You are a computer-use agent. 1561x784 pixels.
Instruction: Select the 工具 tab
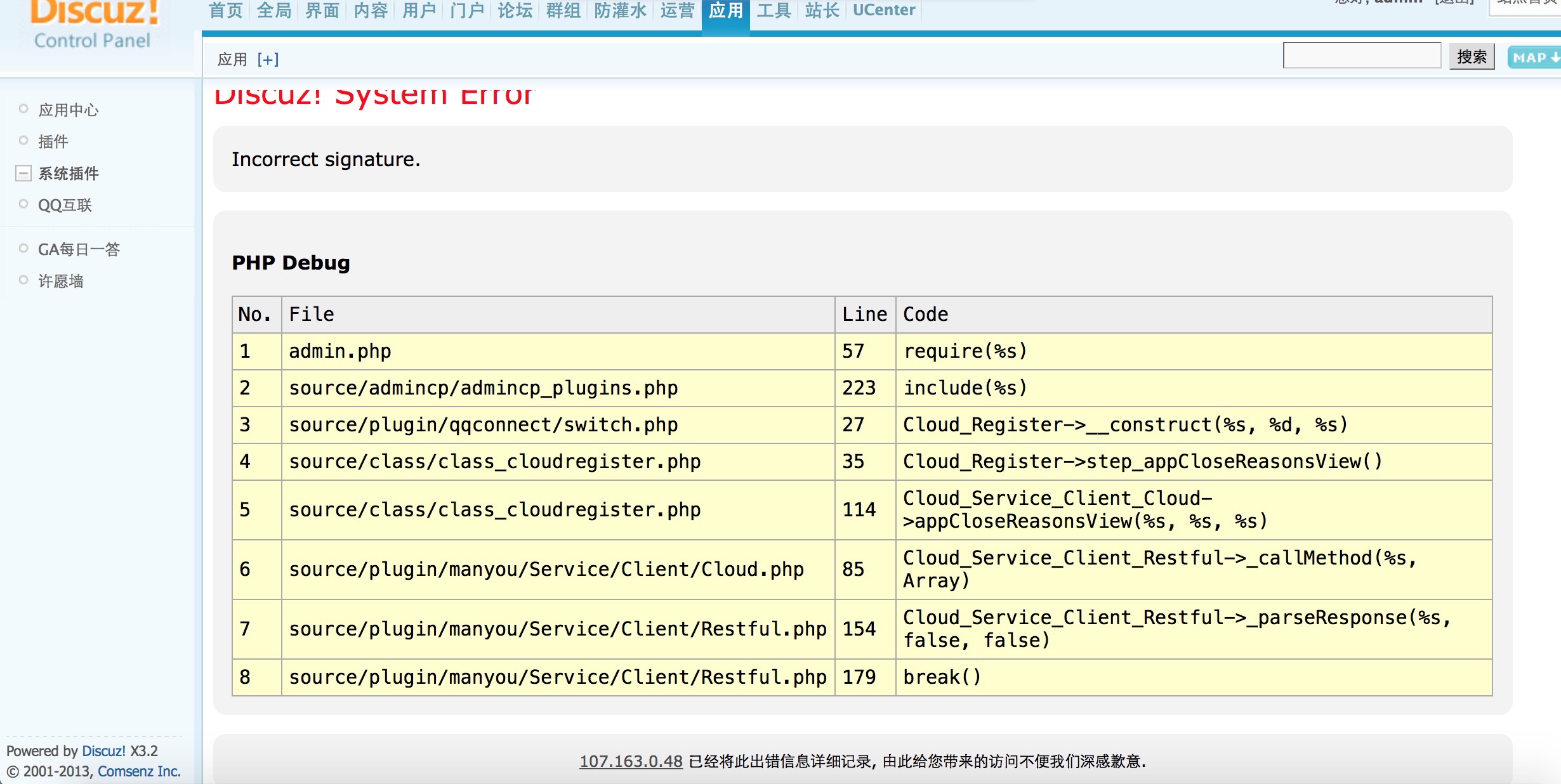[774, 10]
